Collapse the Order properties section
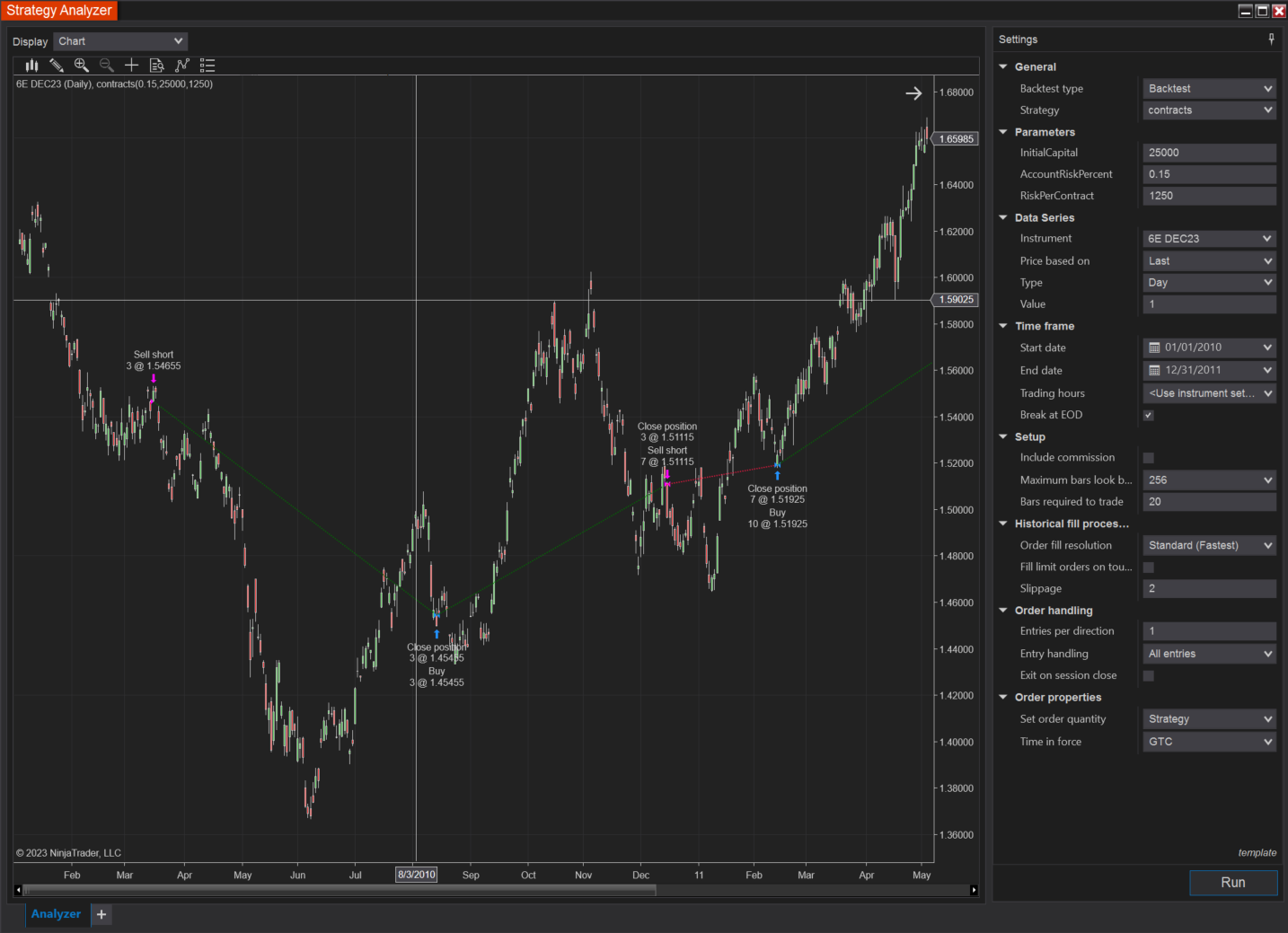The image size is (1288, 933). pos(1003,697)
